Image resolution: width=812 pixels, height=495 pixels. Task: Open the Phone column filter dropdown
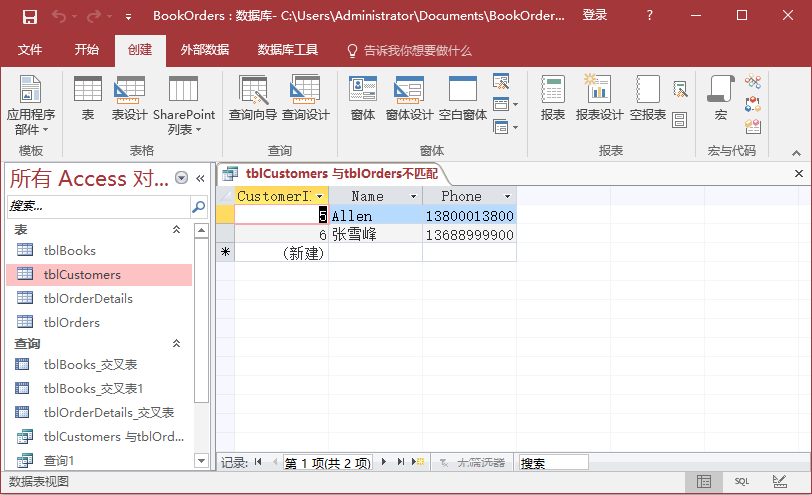coord(507,197)
